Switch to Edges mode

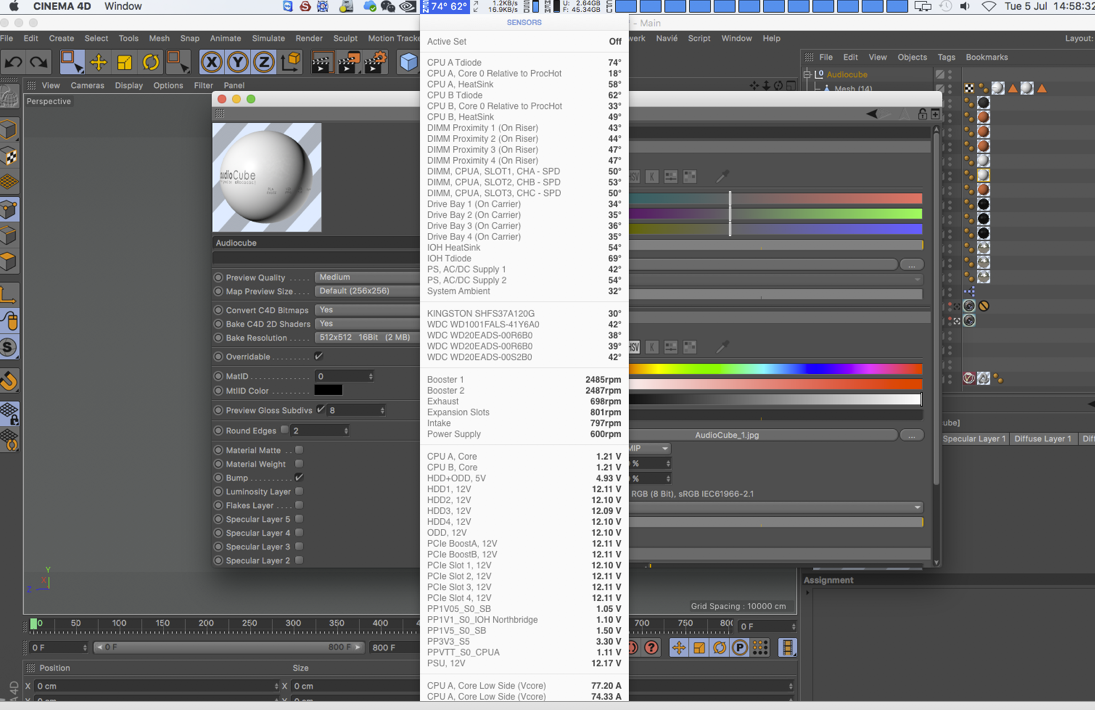pos(8,235)
